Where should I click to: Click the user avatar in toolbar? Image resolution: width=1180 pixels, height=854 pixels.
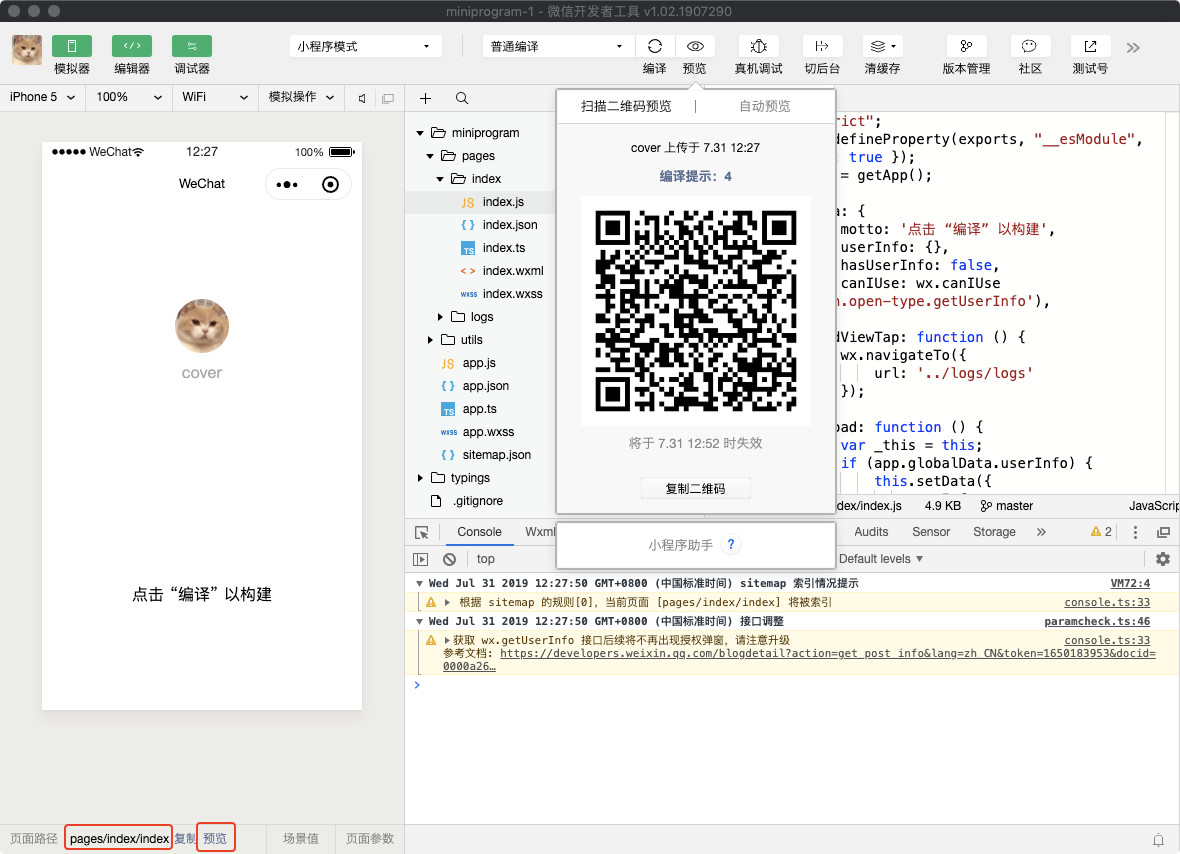[x=27, y=50]
